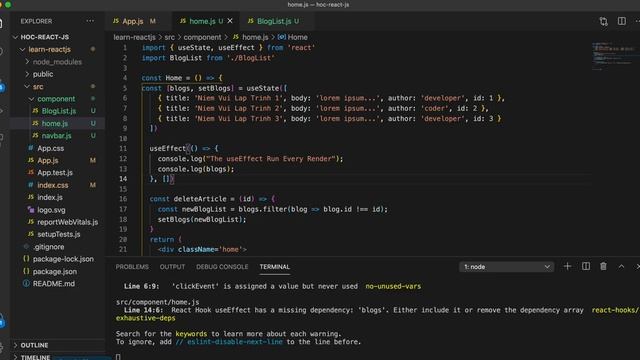Split the terminal pane

[x=586, y=267]
